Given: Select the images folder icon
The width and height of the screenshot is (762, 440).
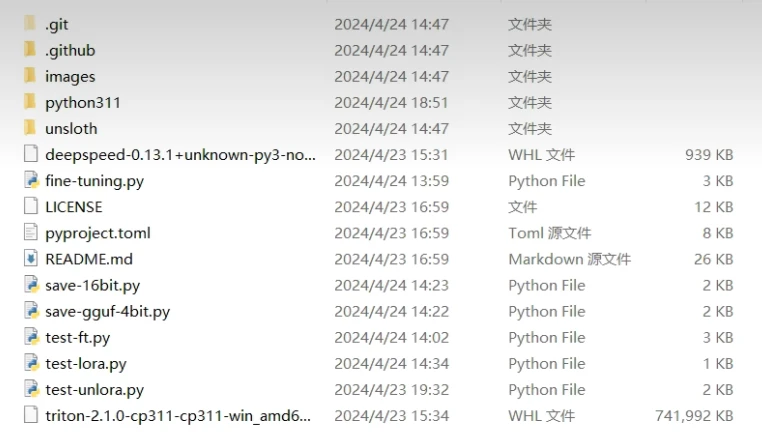Looking at the screenshot, I should [28, 76].
